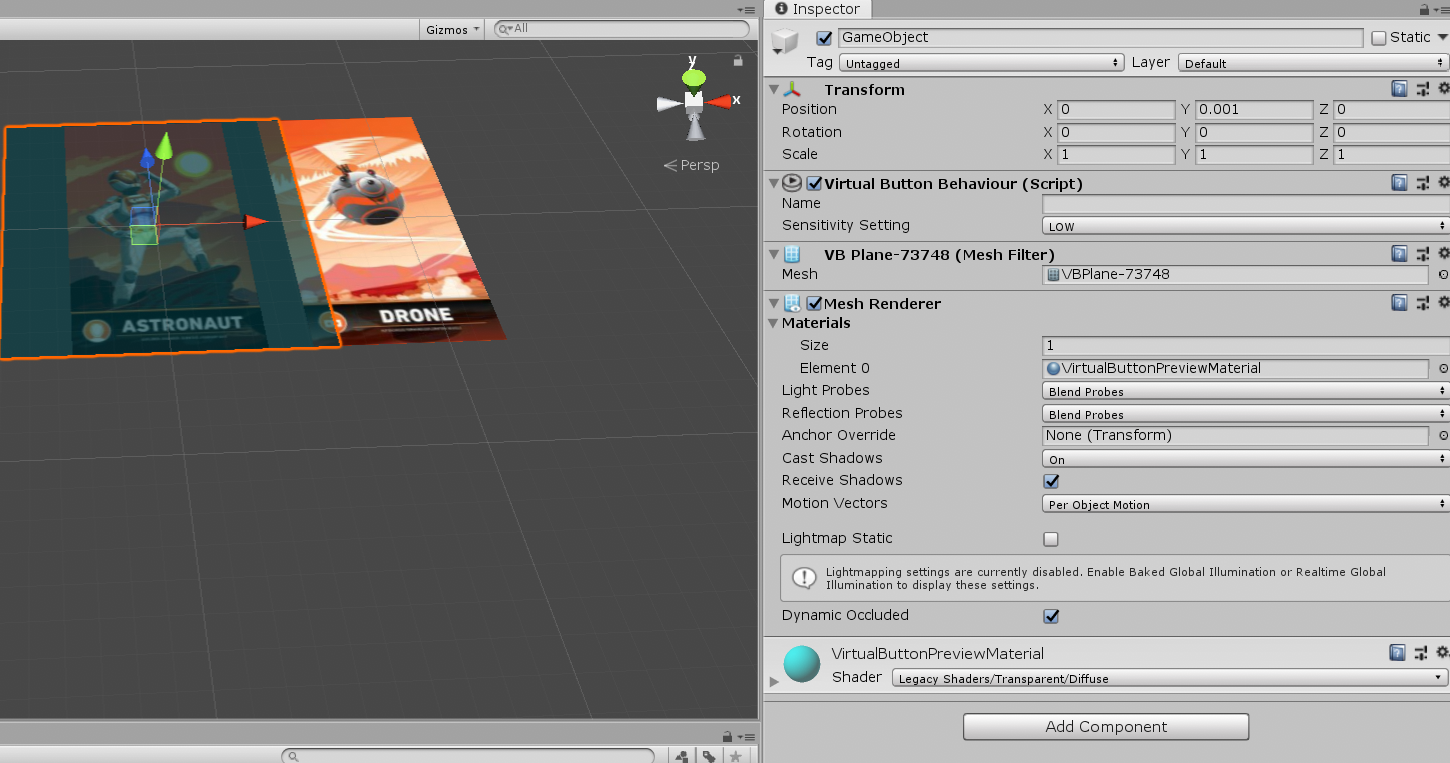Click the Position Y input field
This screenshot has height=763, width=1450.
point(1253,110)
